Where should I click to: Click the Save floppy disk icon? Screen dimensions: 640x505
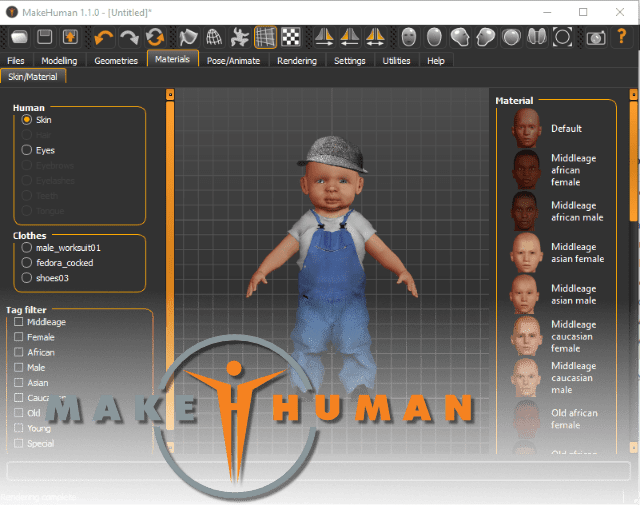click(x=44, y=38)
